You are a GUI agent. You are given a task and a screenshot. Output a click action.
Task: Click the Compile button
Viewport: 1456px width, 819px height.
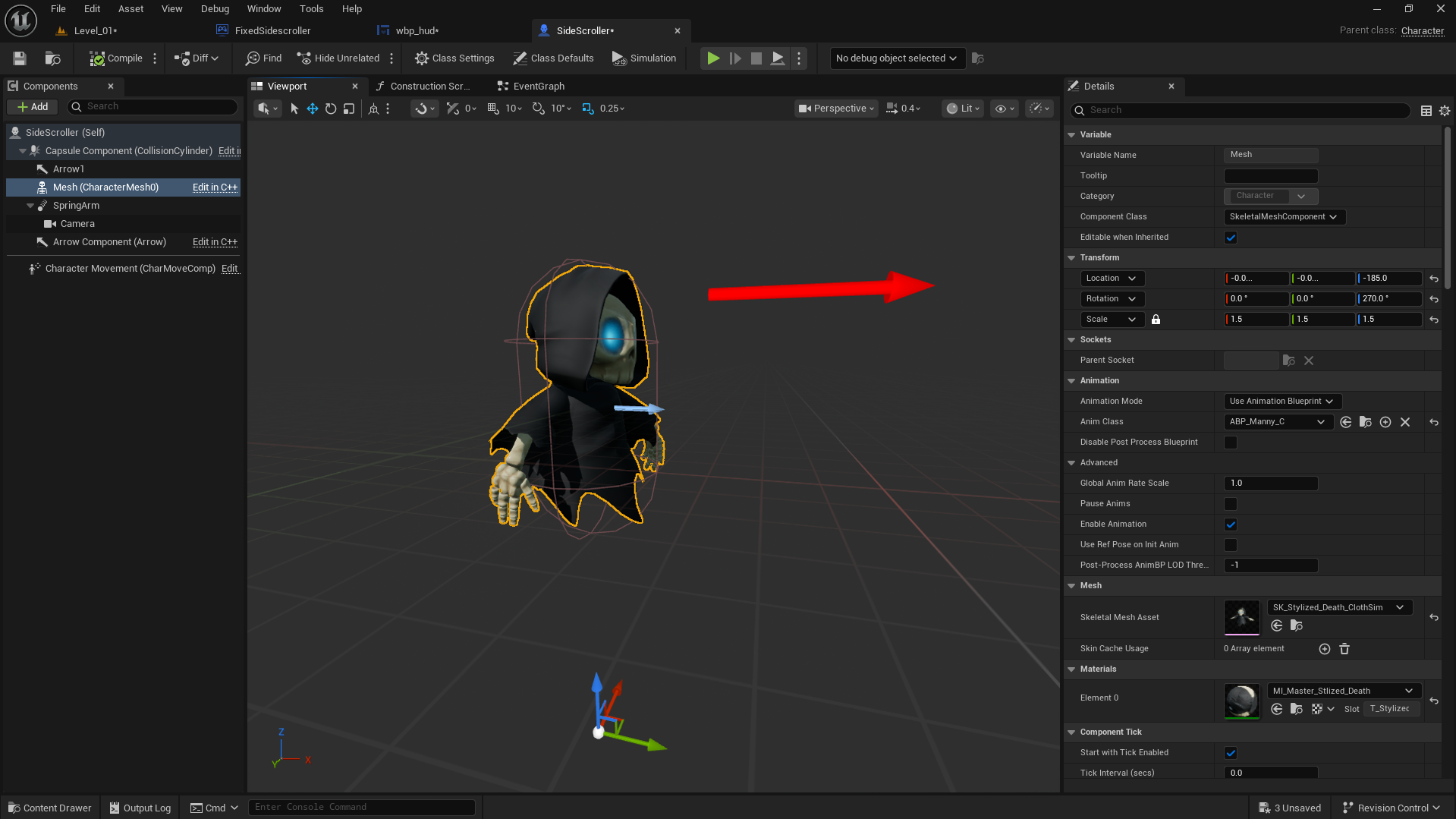[x=116, y=58]
